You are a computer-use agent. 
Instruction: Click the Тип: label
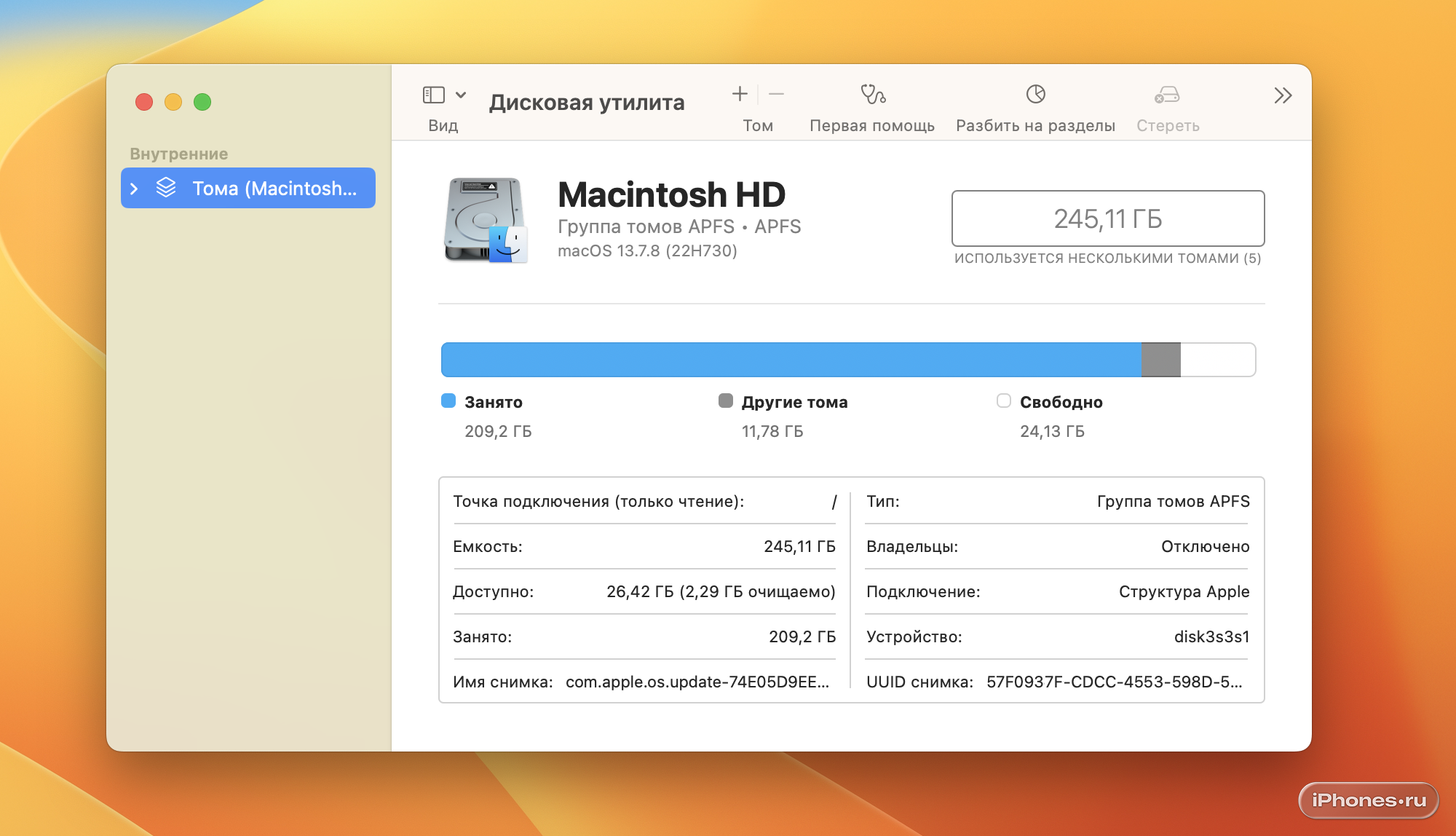(883, 502)
